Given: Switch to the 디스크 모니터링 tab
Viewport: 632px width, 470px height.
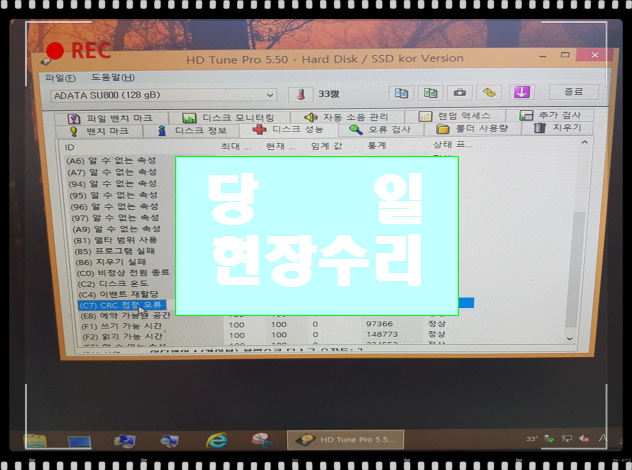Looking at the screenshot, I should coord(229,118).
